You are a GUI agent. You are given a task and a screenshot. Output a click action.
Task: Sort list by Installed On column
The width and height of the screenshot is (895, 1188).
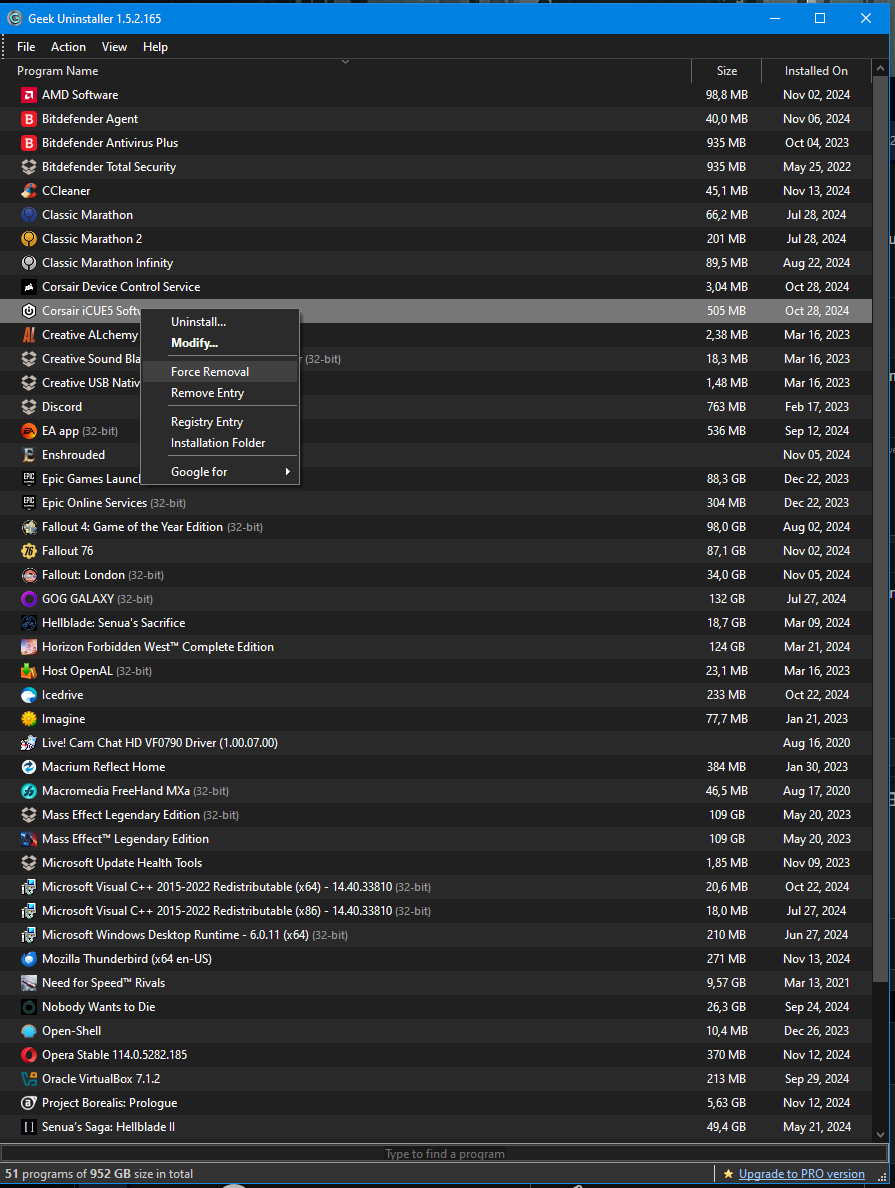[x=816, y=71]
